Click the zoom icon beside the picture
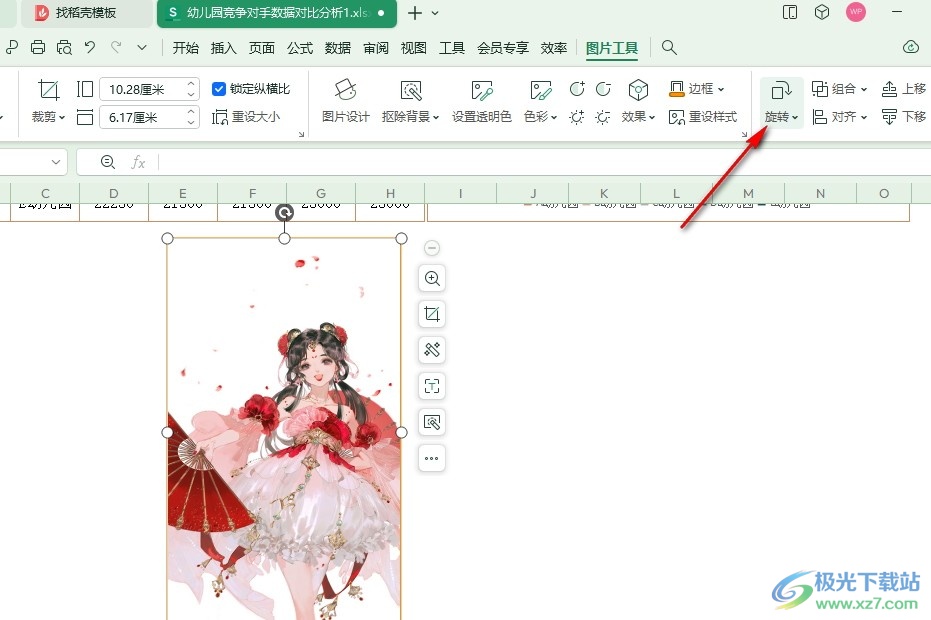The height and width of the screenshot is (620, 931). click(432, 278)
